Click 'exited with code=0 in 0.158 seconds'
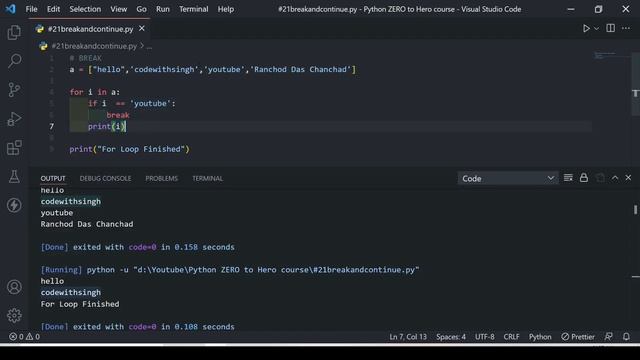This screenshot has height=360, width=640. [154, 247]
